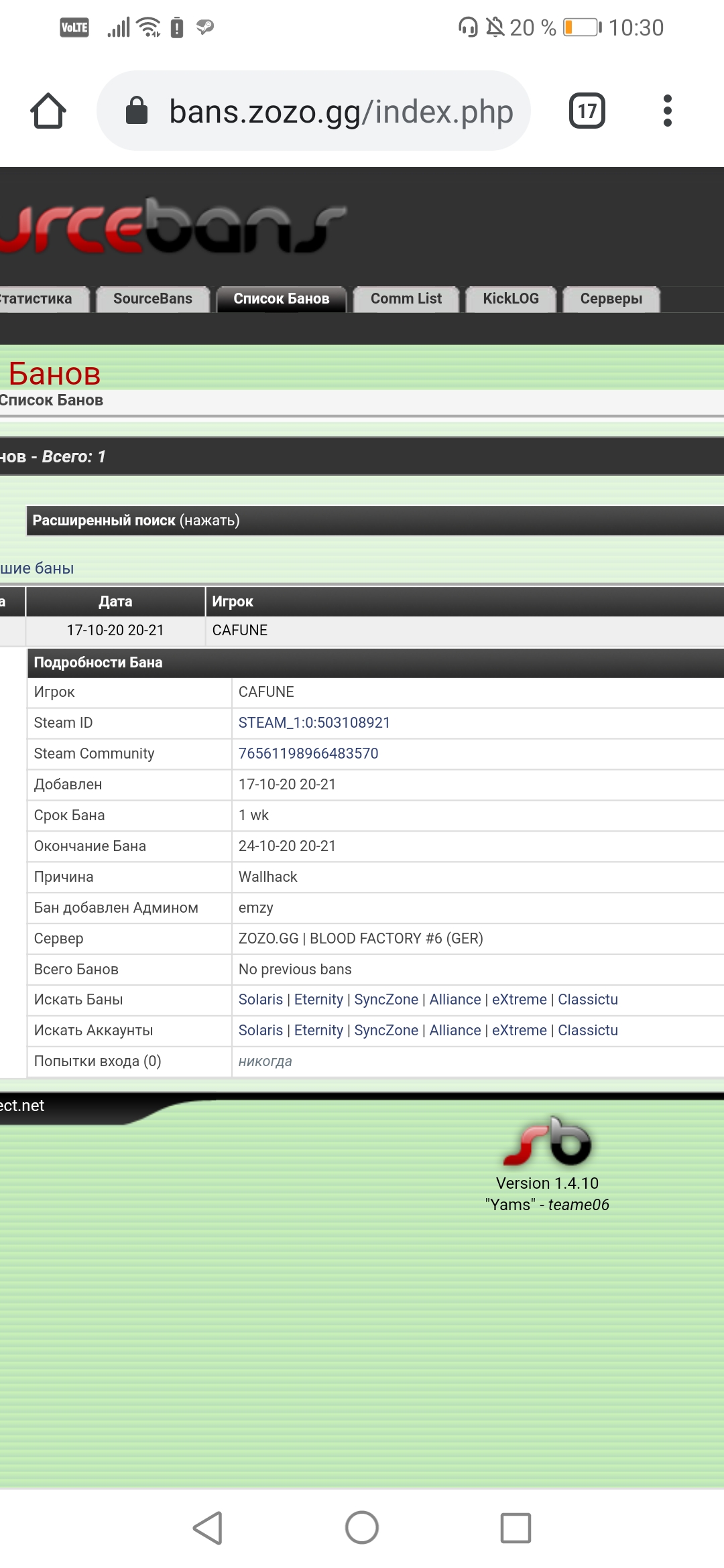
Task: Sort by Дата column header
Action: click(115, 602)
